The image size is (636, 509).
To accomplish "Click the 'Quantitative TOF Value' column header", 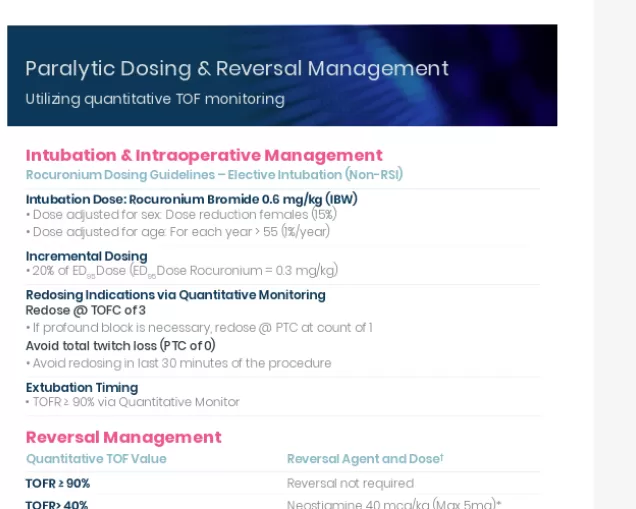I will [96, 459].
